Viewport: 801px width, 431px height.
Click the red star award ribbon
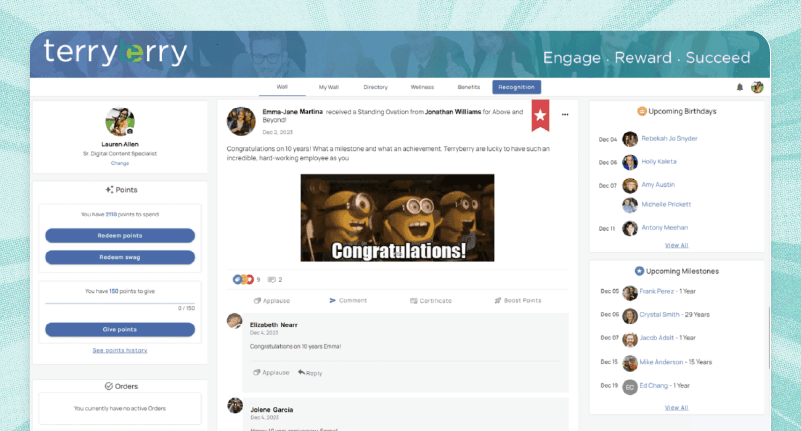click(540, 115)
